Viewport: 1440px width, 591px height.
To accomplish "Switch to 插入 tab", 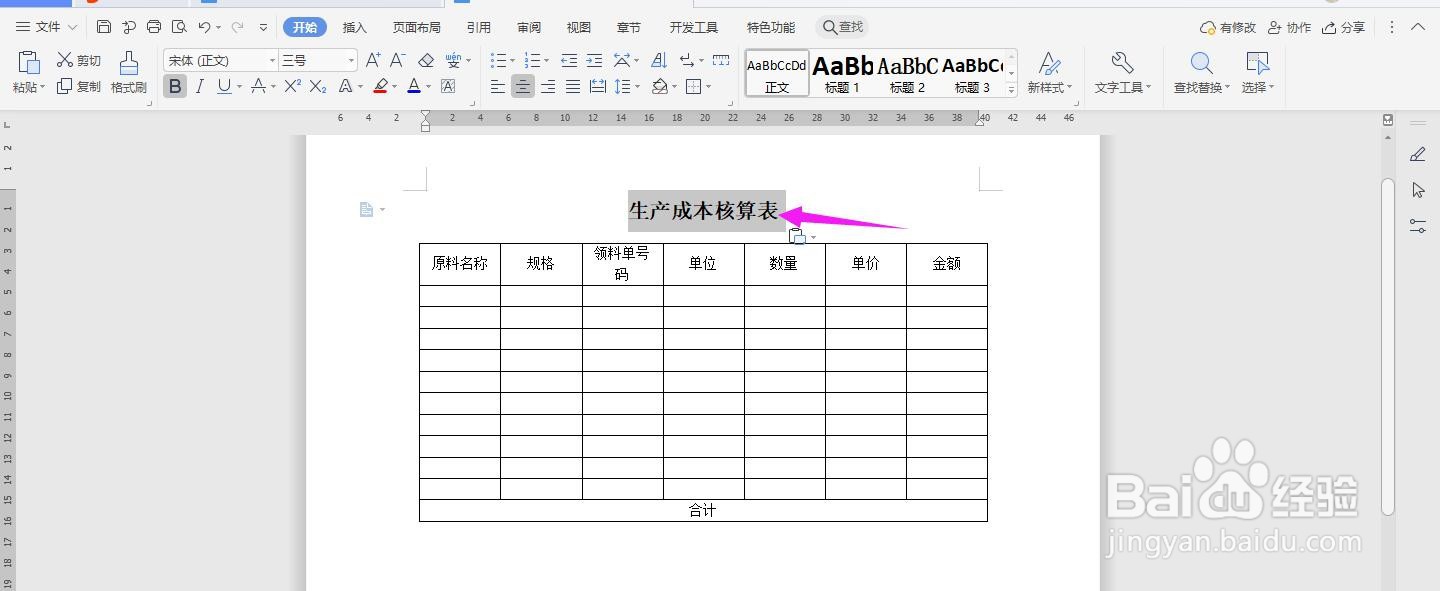I will click(x=354, y=27).
